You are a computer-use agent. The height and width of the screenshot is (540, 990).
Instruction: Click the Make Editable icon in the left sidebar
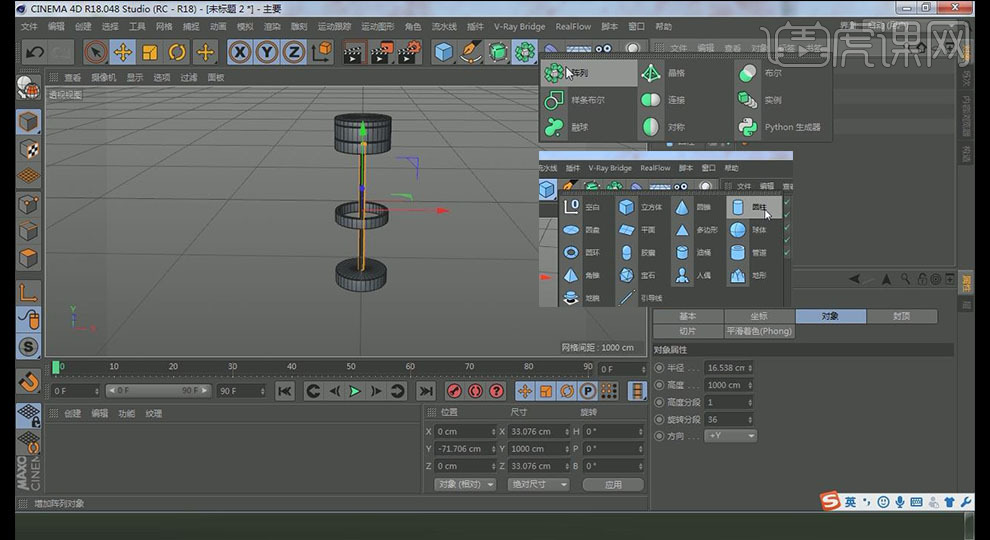28,88
